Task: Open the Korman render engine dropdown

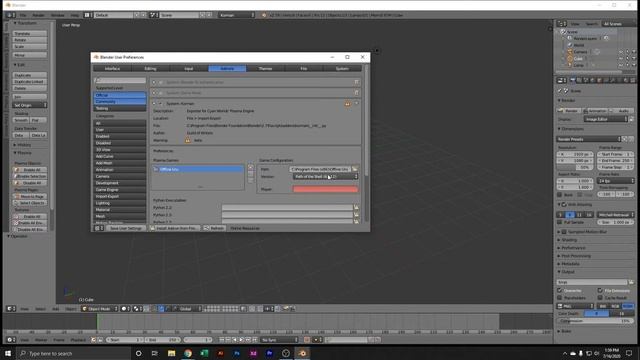Action: tap(236, 15)
